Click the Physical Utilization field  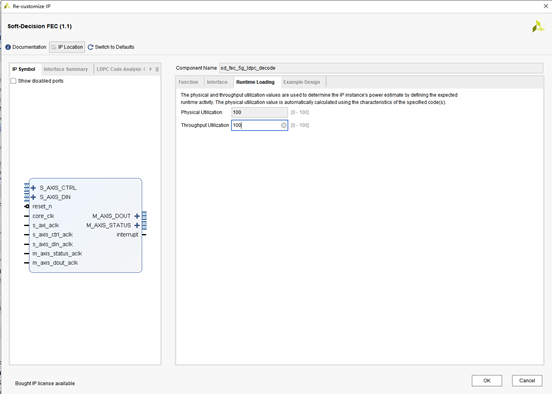(x=259, y=112)
